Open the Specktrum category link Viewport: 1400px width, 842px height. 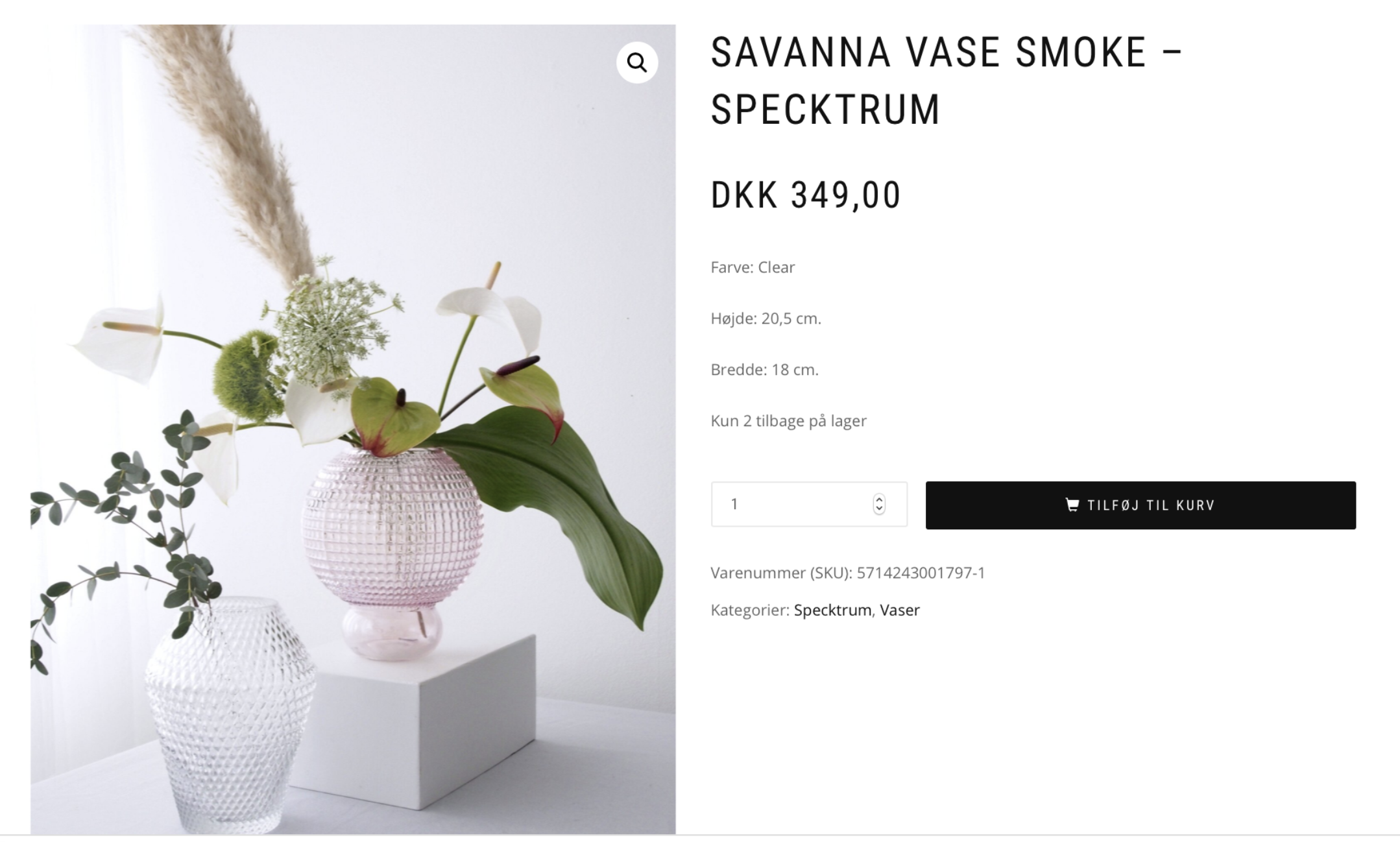pyautogui.click(x=832, y=610)
